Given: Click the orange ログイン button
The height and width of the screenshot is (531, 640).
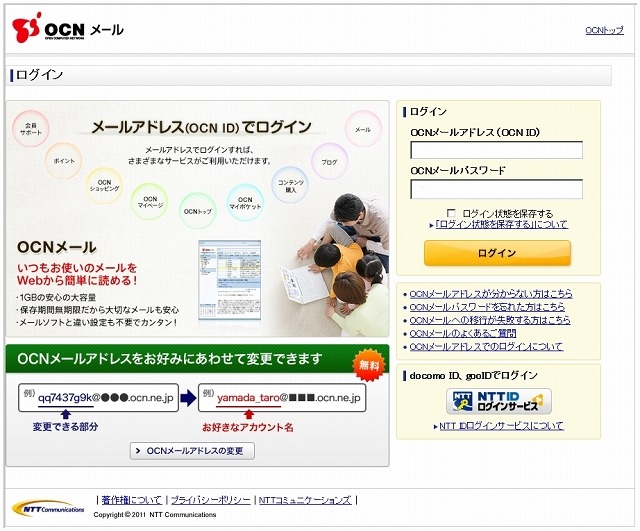Looking at the screenshot, I should [497, 253].
